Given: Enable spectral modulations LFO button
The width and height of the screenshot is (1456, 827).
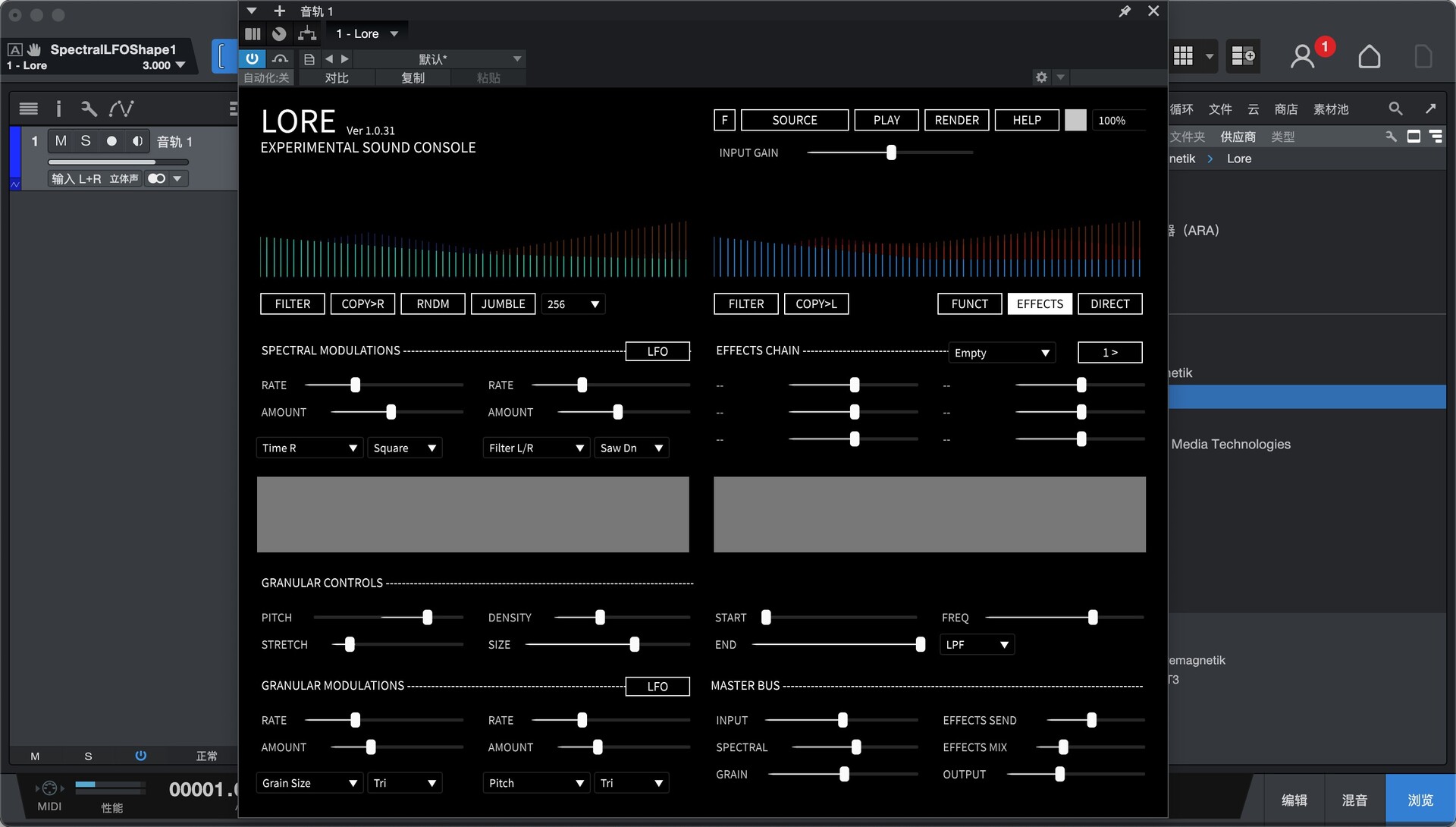Looking at the screenshot, I should pyautogui.click(x=657, y=351).
